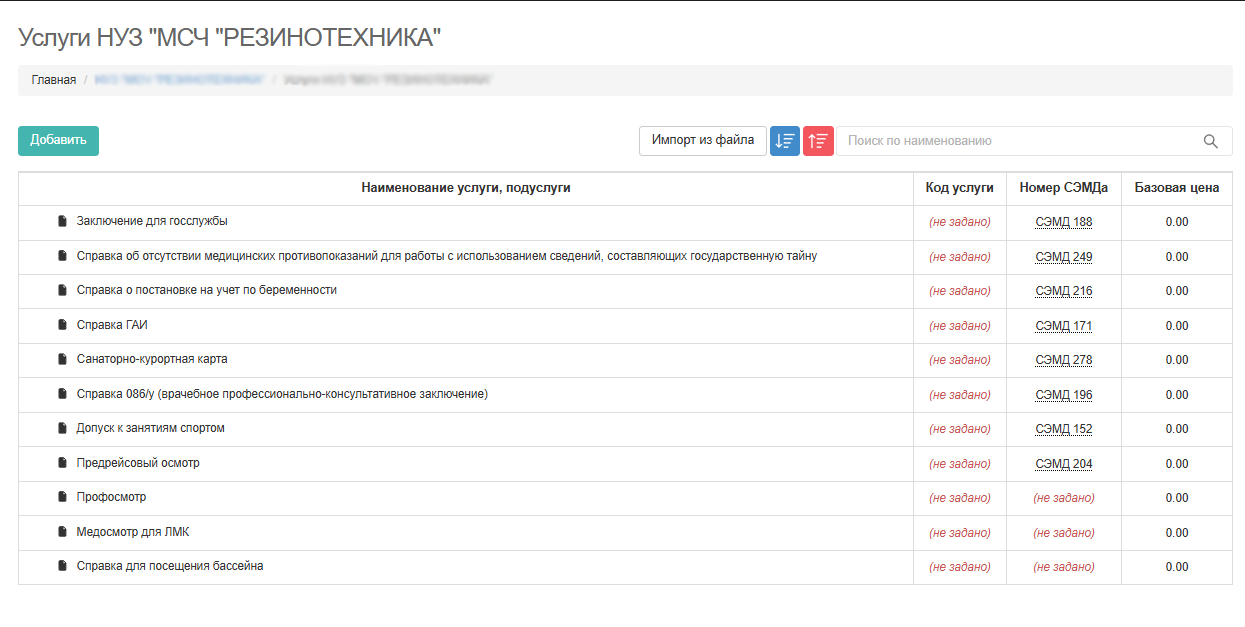Click the Импорт из файла button
1245x627 pixels.
point(702,140)
